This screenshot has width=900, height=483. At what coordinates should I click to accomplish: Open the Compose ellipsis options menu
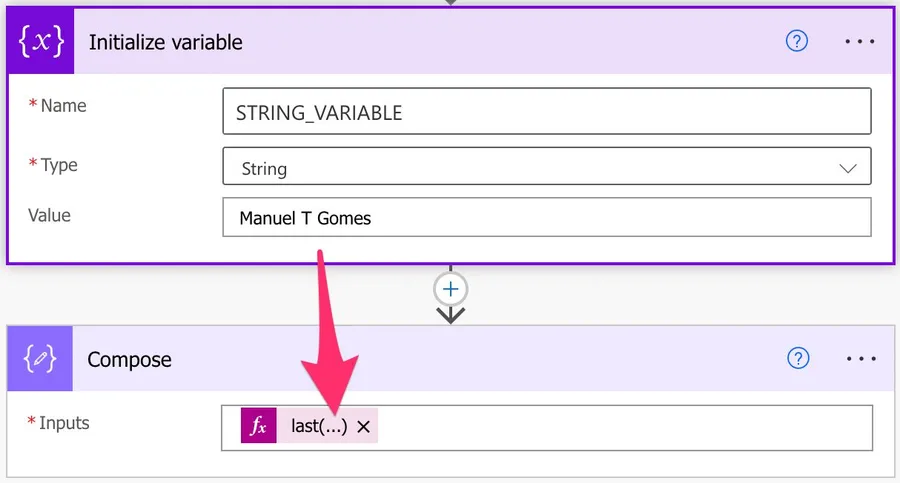point(859,359)
